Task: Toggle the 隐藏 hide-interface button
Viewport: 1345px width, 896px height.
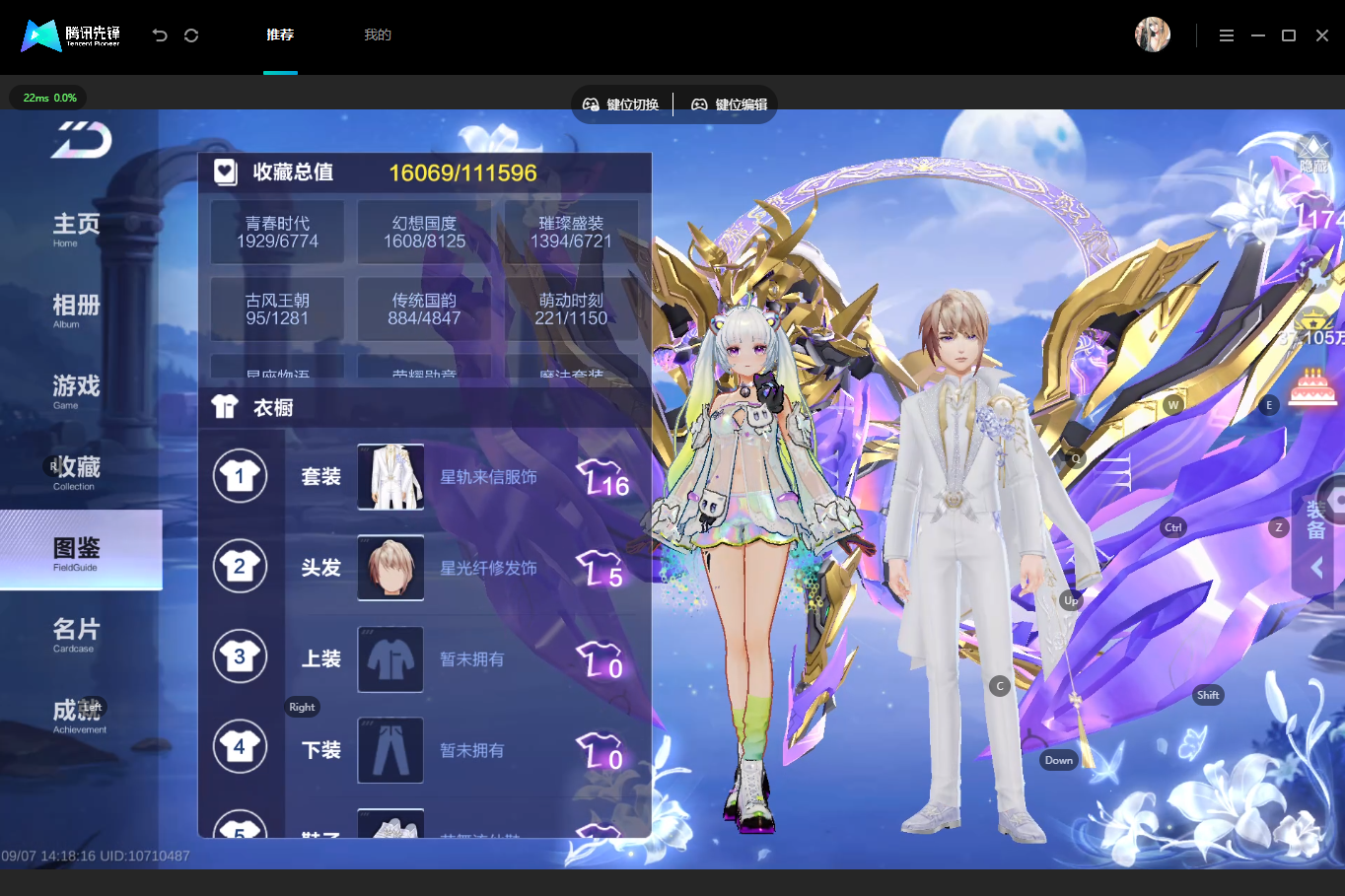Action: (x=1313, y=156)
